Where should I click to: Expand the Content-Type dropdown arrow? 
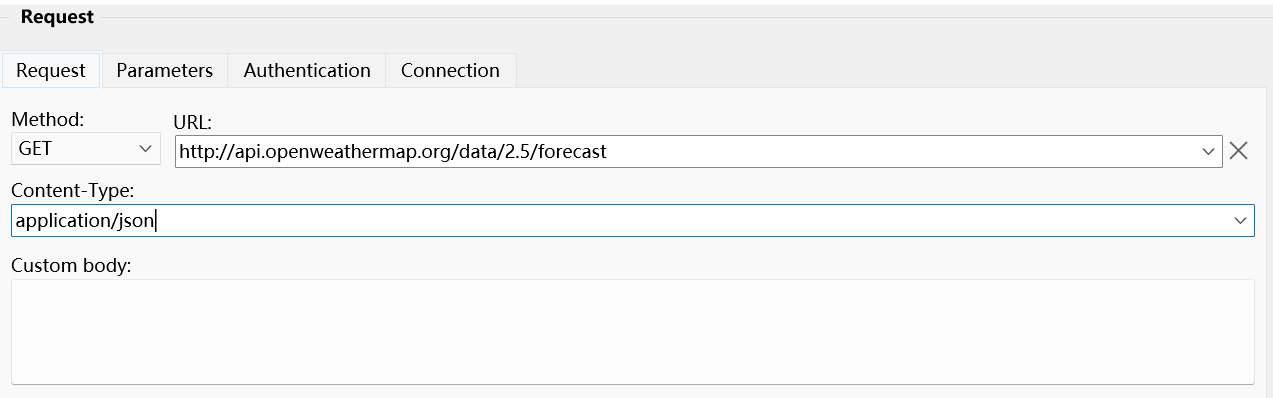[1241, 220]
